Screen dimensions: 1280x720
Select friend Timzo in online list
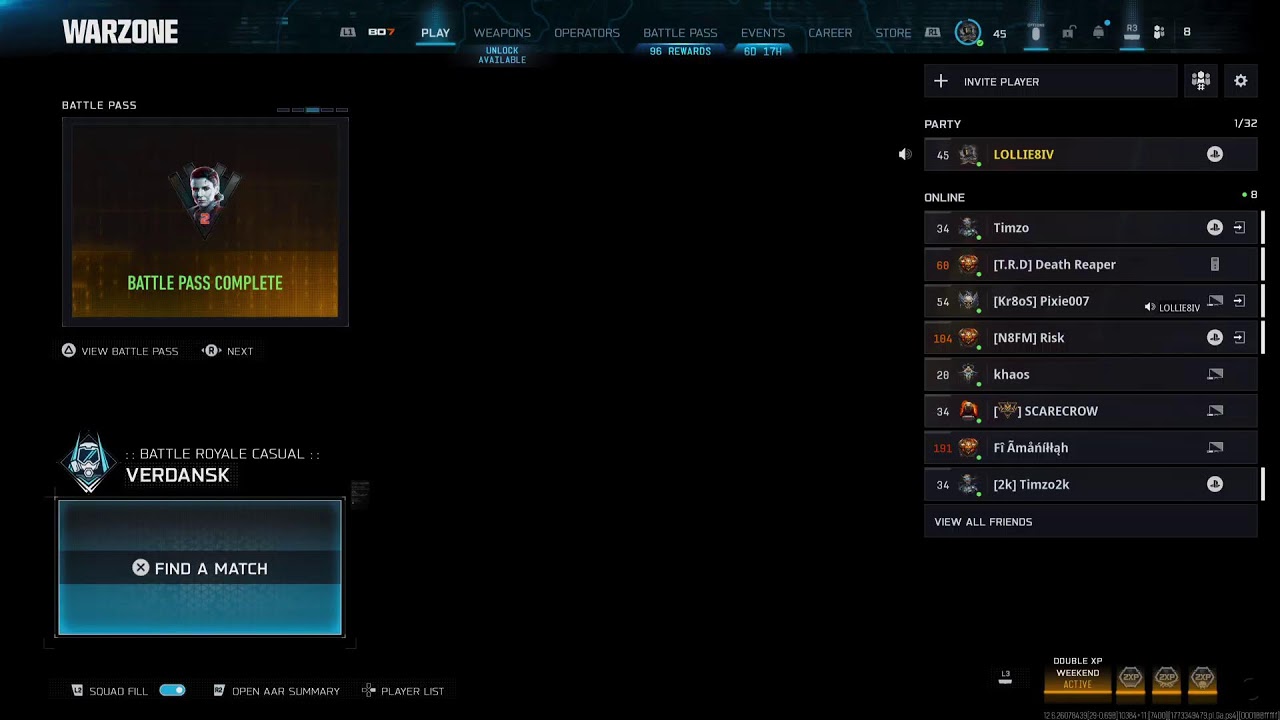[x=1090, y=228]
